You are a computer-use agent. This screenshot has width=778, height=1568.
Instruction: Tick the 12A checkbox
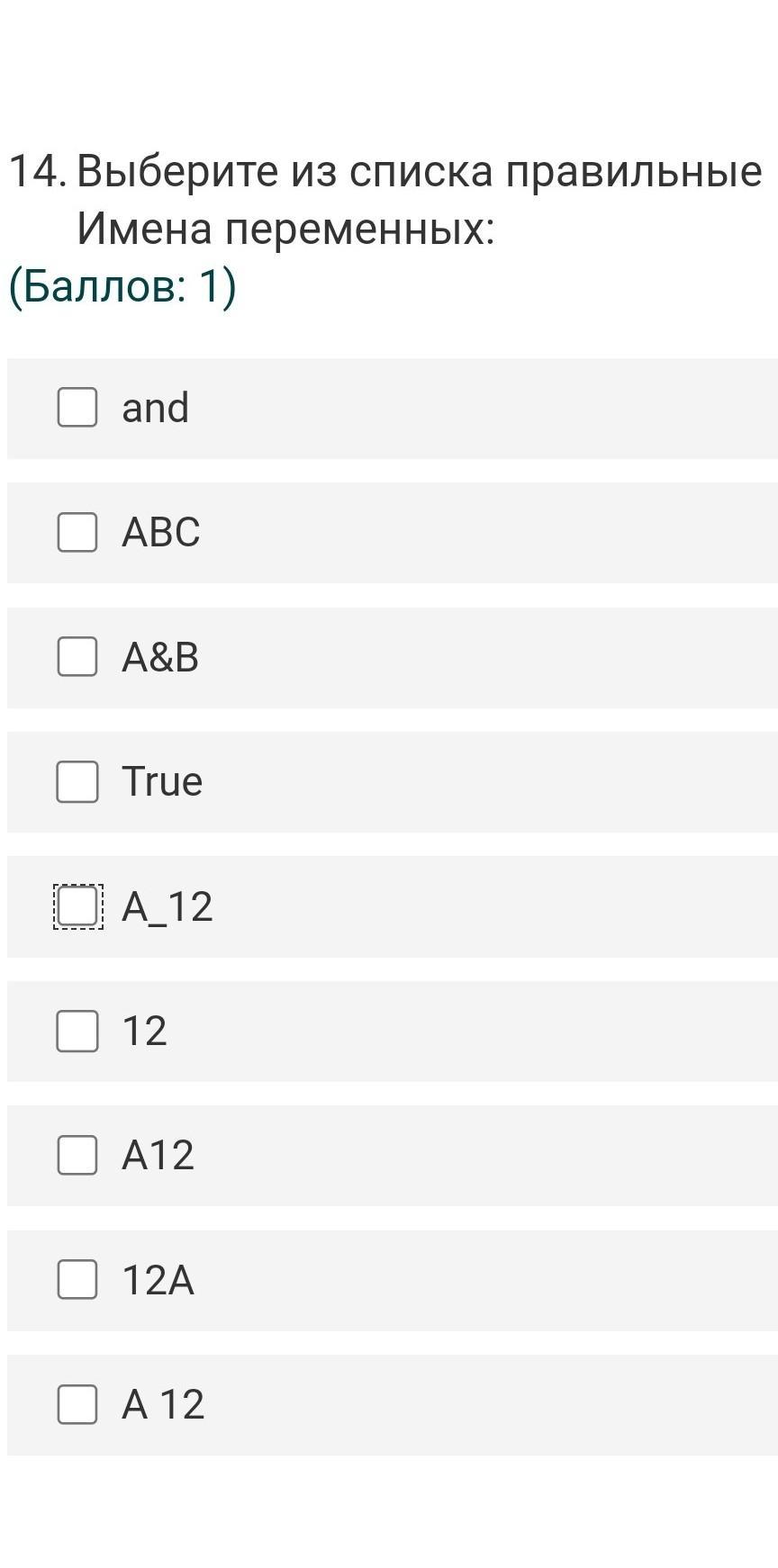(x=77, y=1279)
